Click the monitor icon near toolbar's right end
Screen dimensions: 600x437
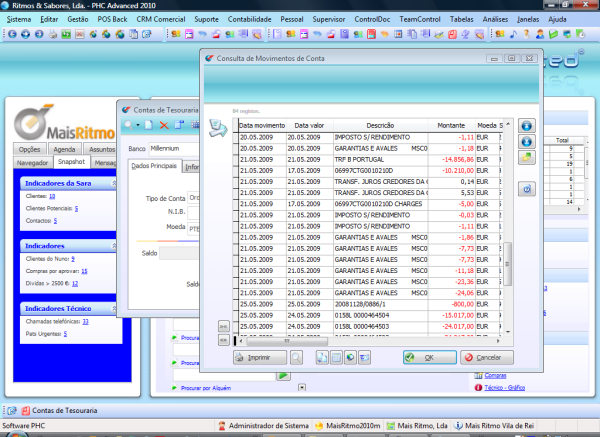(567, 34)
